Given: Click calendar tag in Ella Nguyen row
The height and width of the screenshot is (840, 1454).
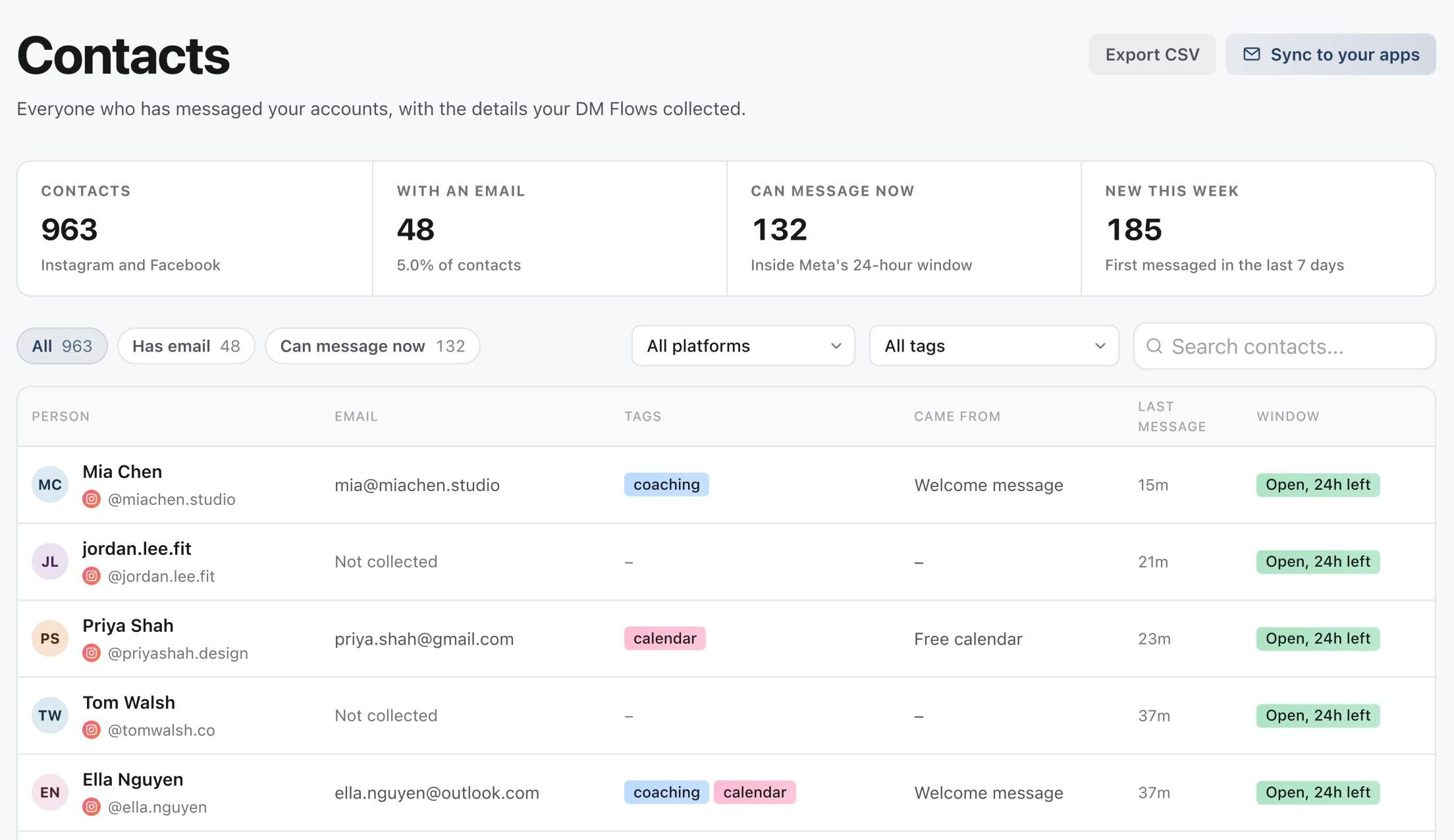Looking at the screenshot, I should pos(755,793).
